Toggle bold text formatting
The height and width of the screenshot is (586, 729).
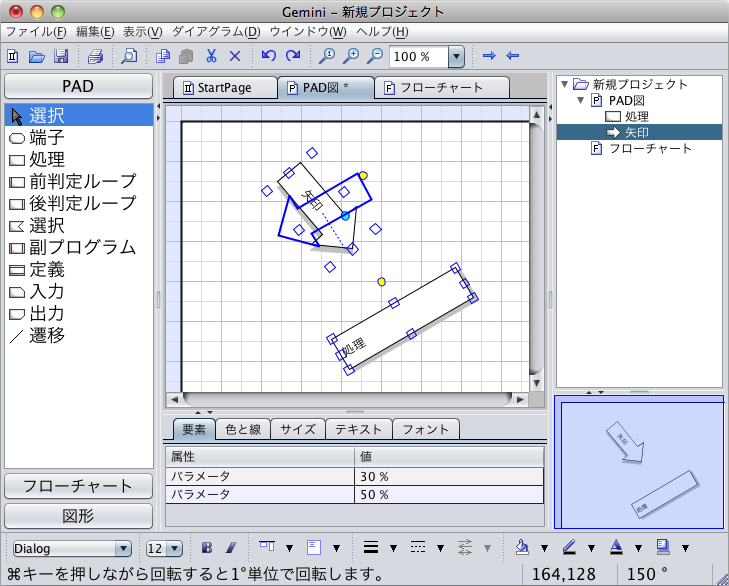tap(207, 548)
